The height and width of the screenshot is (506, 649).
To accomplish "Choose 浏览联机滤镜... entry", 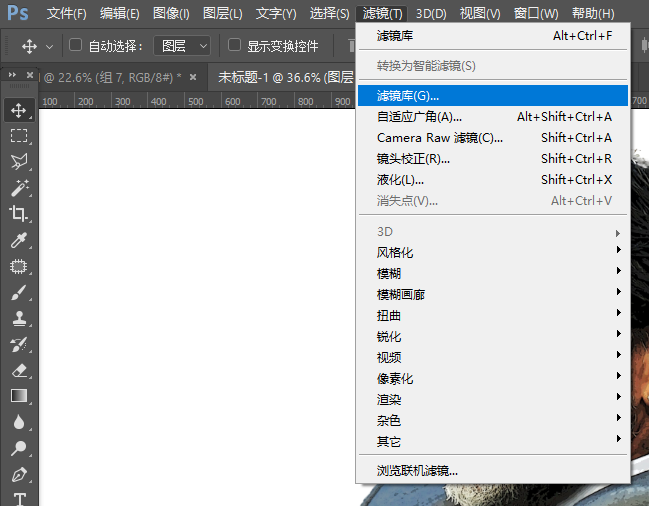I will click(x=493, y=470).
